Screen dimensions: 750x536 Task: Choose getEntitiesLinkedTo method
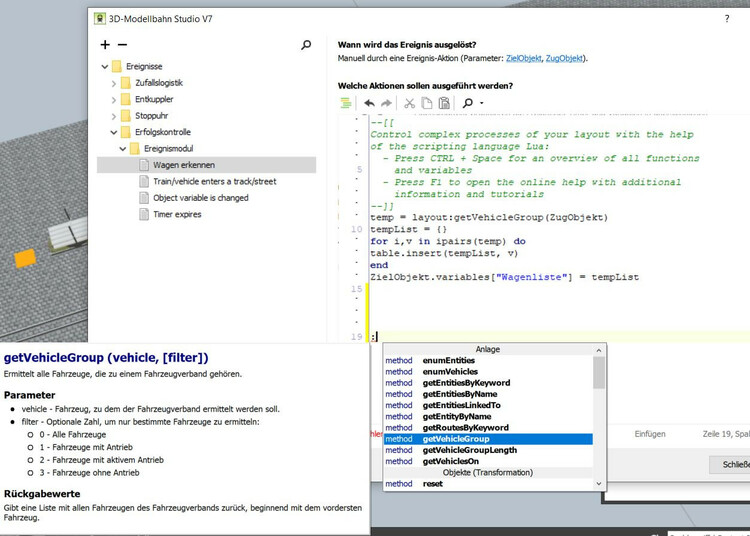(x=488, y=405)
